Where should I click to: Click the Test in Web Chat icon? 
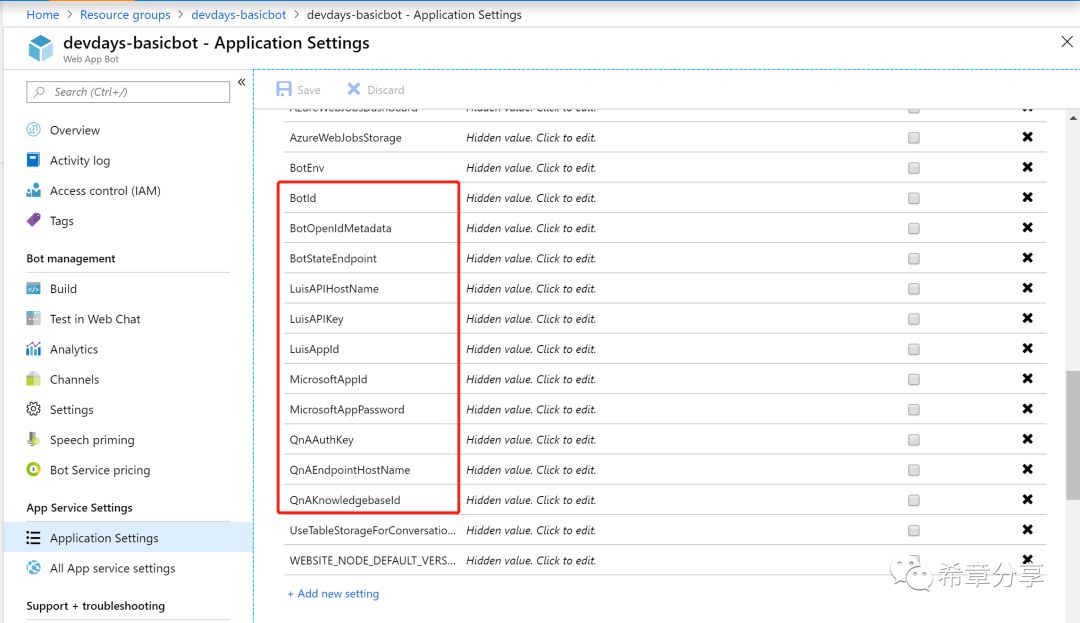coord(33,318)
